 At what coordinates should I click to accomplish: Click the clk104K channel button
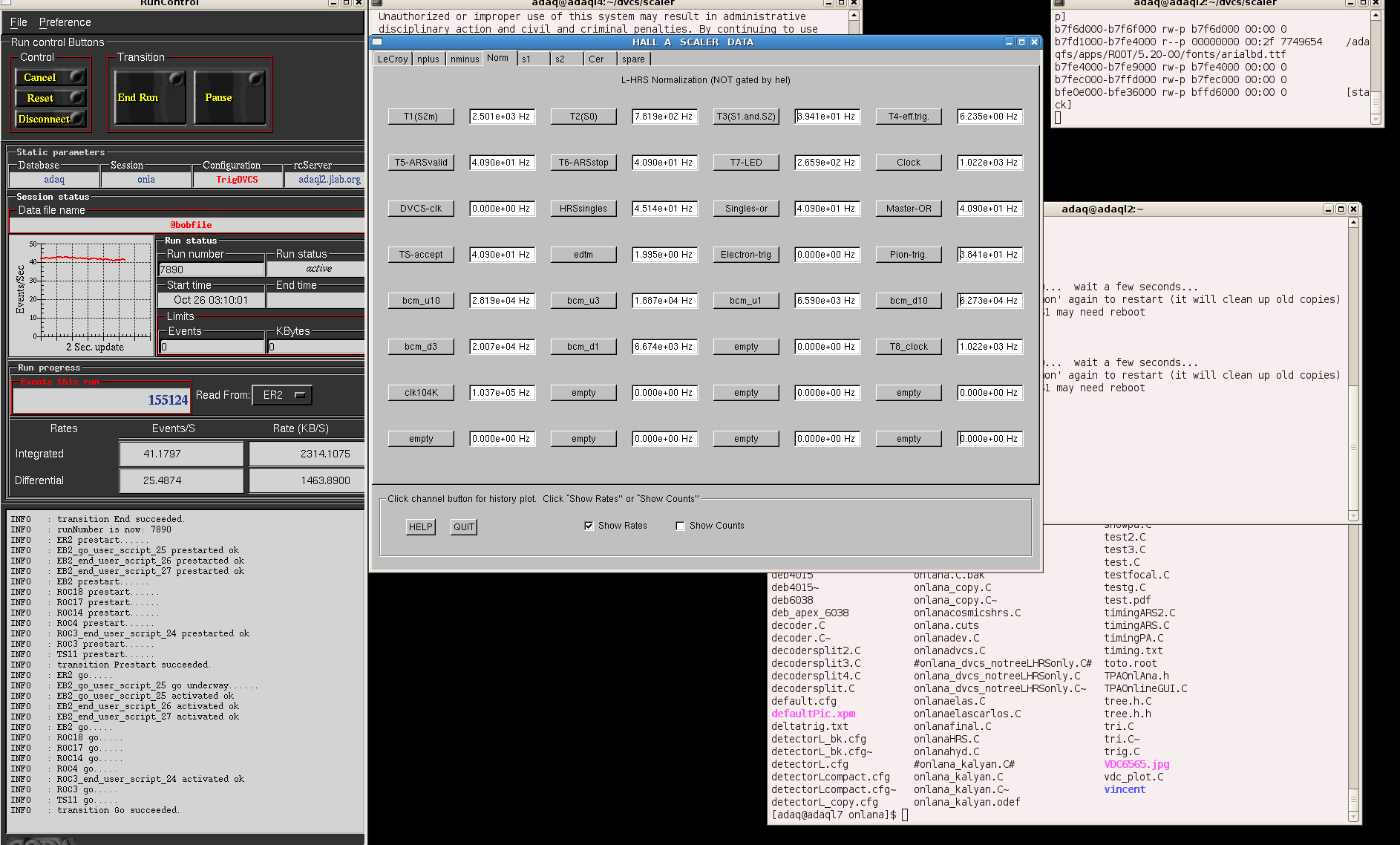tap(421, 393)
